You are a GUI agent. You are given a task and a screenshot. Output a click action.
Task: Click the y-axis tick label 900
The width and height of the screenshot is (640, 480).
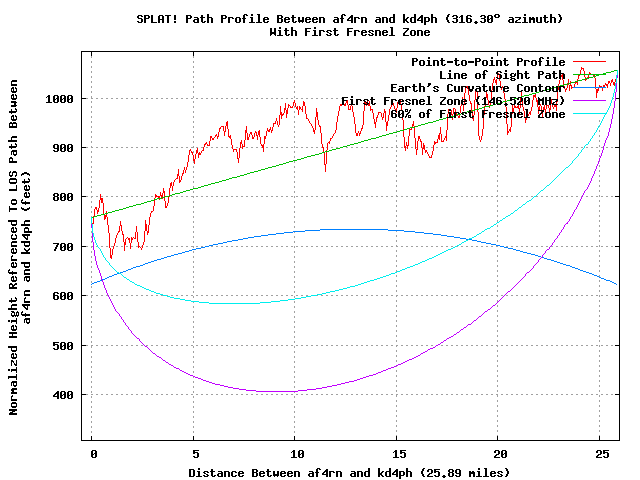63,148
